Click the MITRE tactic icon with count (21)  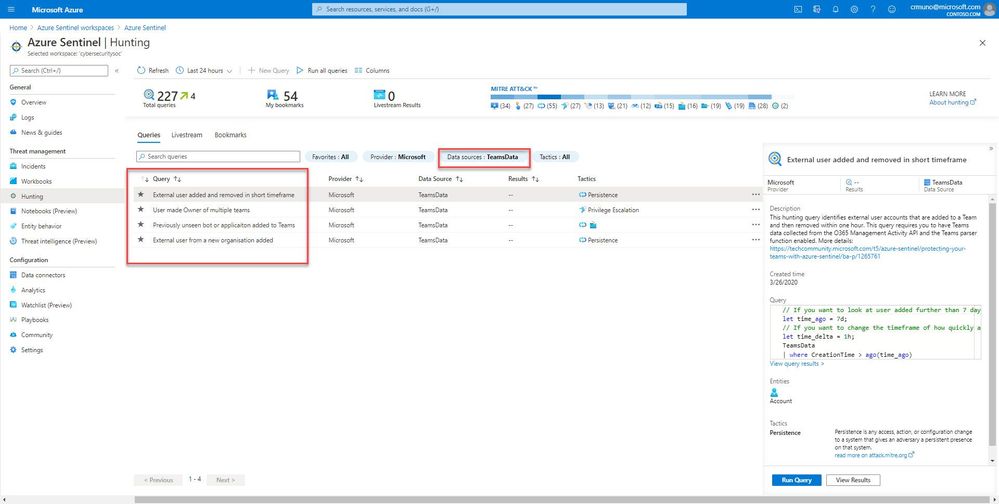click(x=612, y=106)
